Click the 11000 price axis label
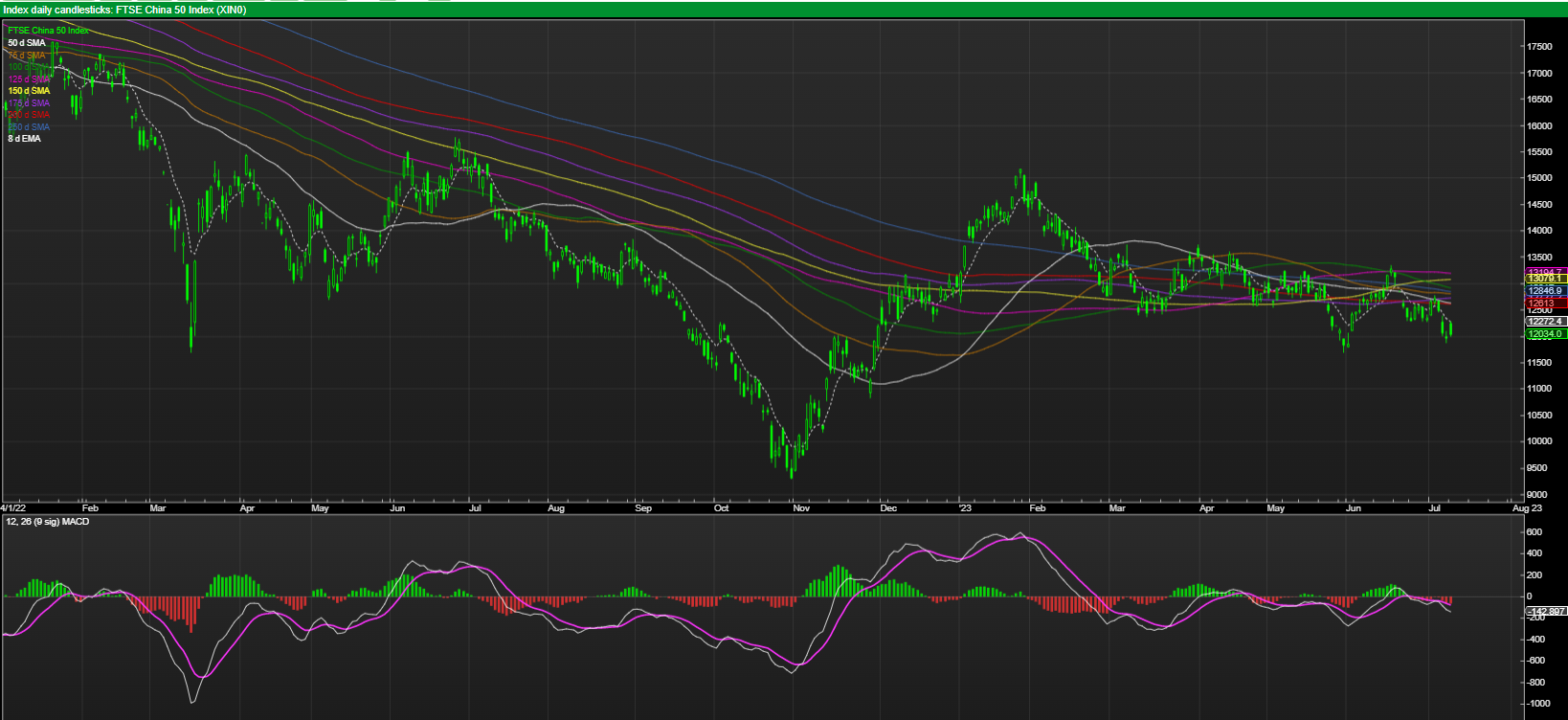The height and width of the screenshot is (720, 1568). tap(1539, 390)
